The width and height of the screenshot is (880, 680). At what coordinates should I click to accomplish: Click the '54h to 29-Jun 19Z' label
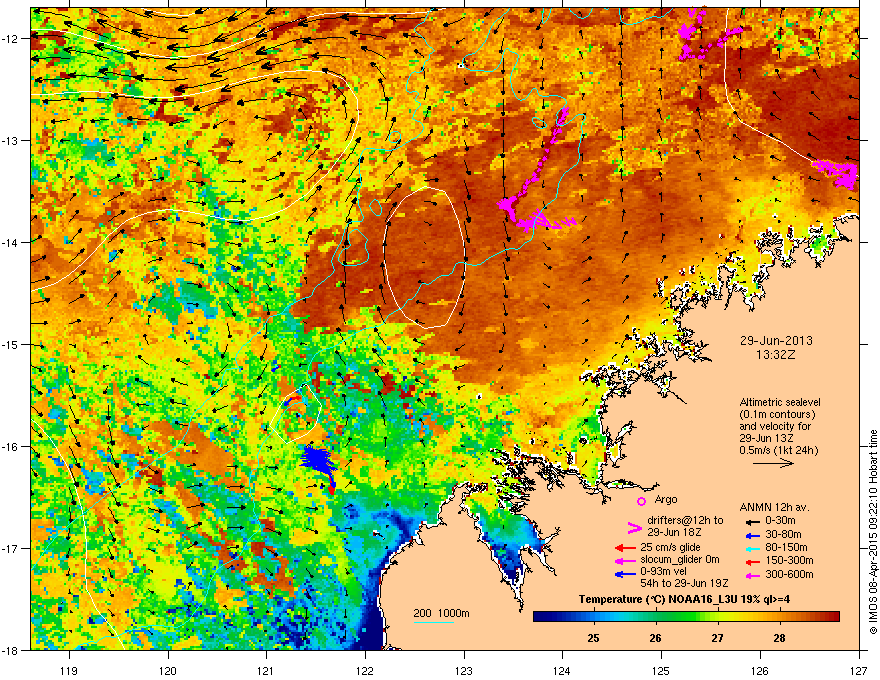click(x=684, y=583)
